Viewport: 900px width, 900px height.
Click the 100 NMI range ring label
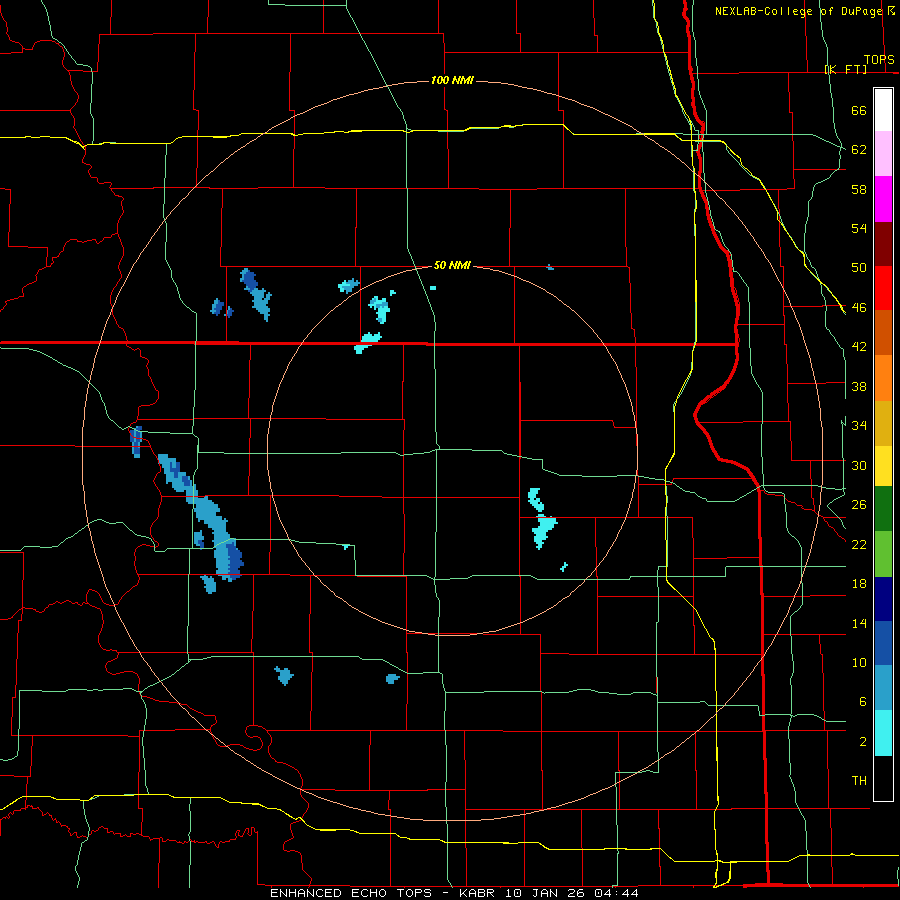tap(452, 80)
